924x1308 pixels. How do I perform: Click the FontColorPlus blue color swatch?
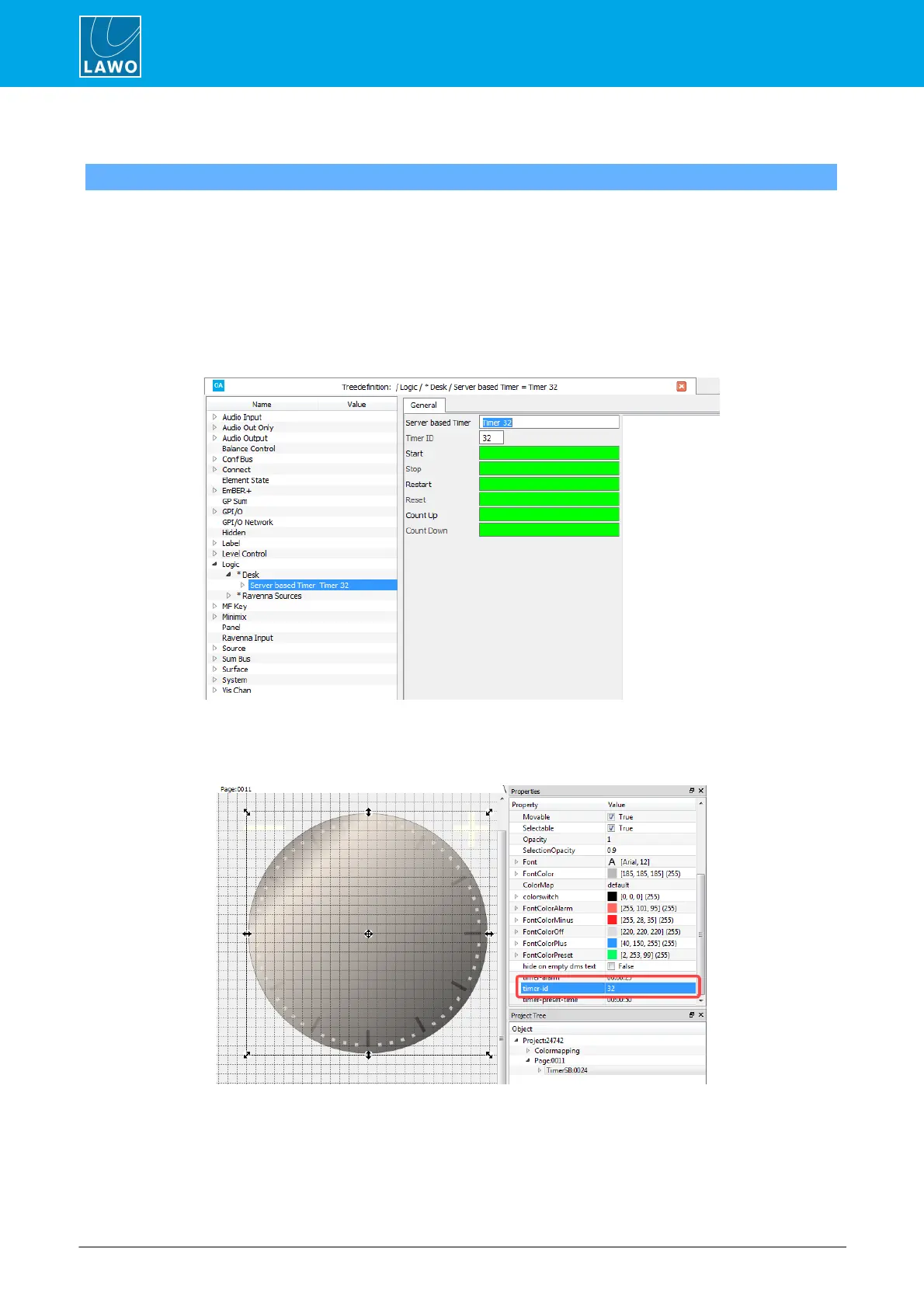[x=612, y=944]
